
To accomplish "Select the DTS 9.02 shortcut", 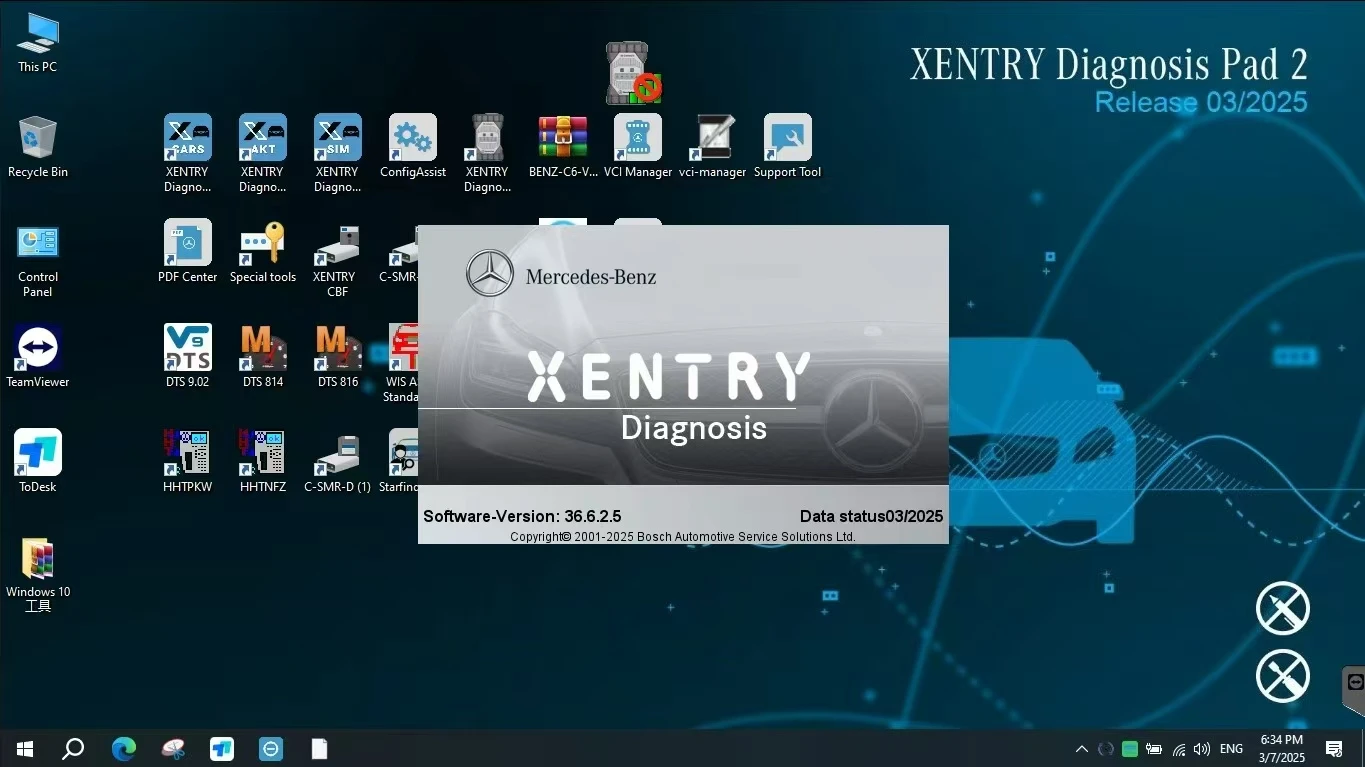I will point(187,349).
